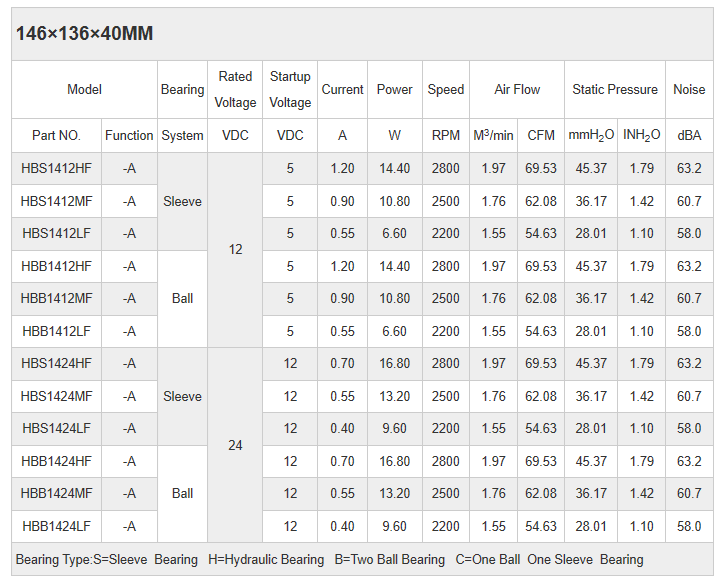Viewport: 726px width, 588px height.
Task: Select the Function subheader cell
Action: coord(130,135)
